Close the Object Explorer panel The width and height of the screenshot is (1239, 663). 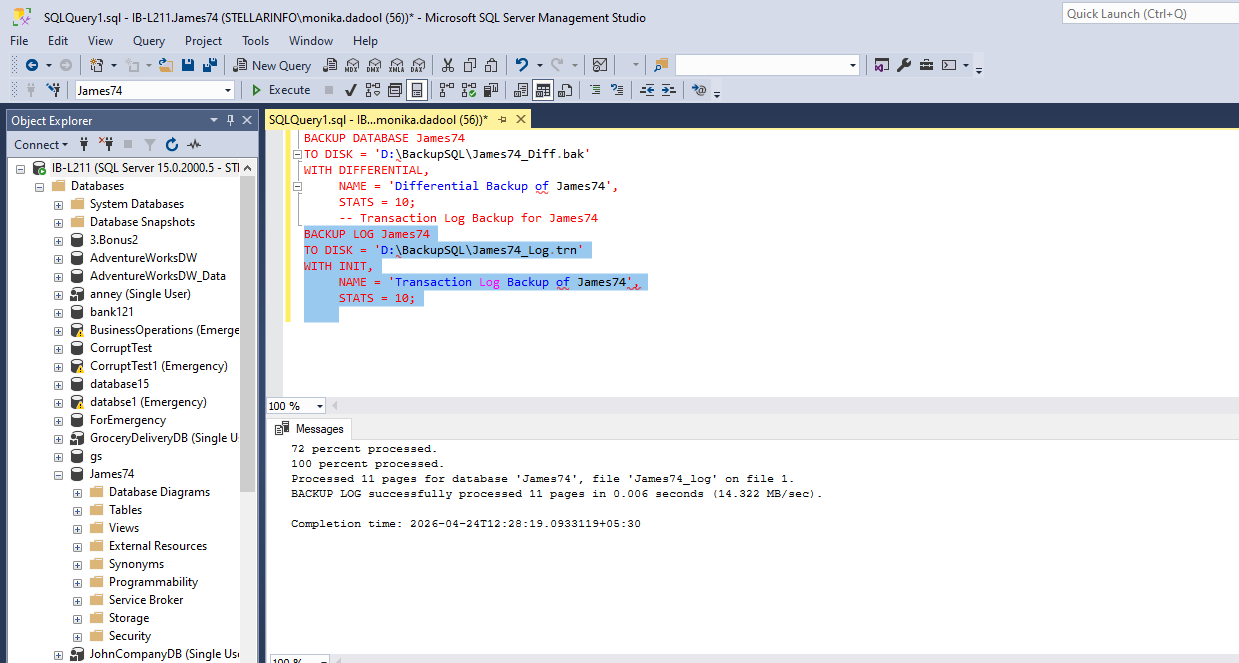point(249,120)
